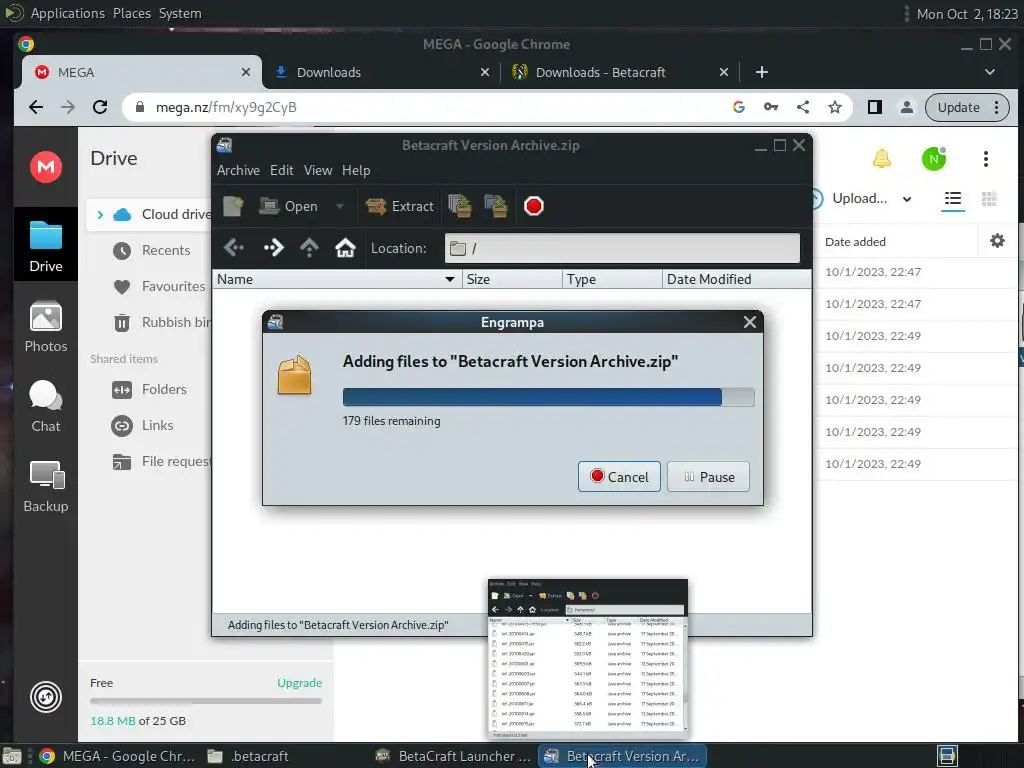Switch to the Downloads tab in Chrome
Screen dimensions: 1024x768
click(382, 72)
